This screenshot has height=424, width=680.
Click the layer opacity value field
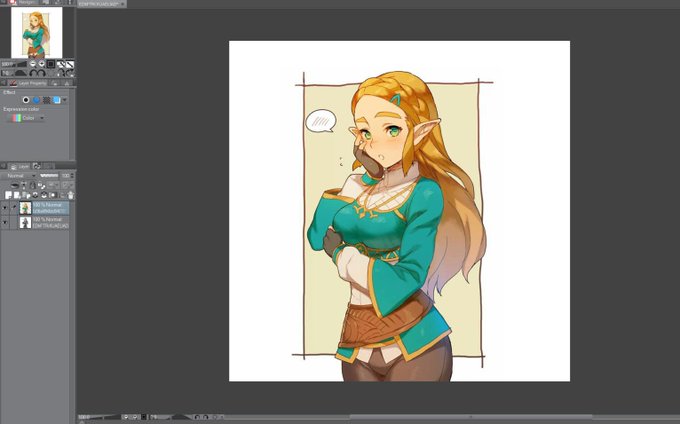click(65, 176)
